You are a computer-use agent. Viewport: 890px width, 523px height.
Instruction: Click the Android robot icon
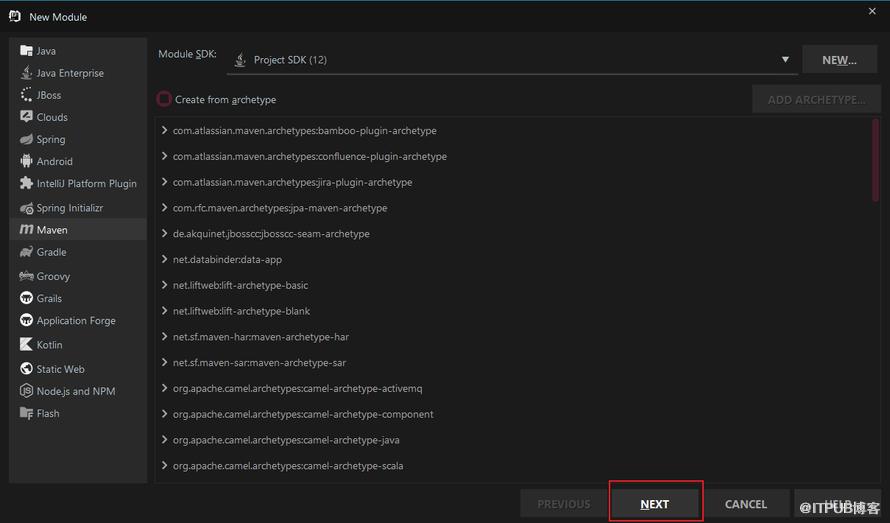pos(26,161)
